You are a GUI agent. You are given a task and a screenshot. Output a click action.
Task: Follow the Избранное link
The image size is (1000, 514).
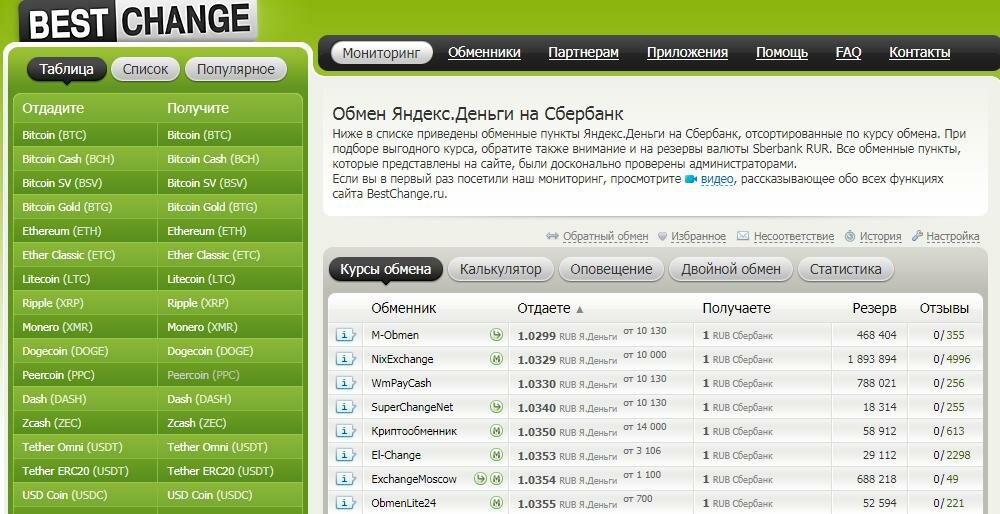pyautogui.click(x=698, y=237)
